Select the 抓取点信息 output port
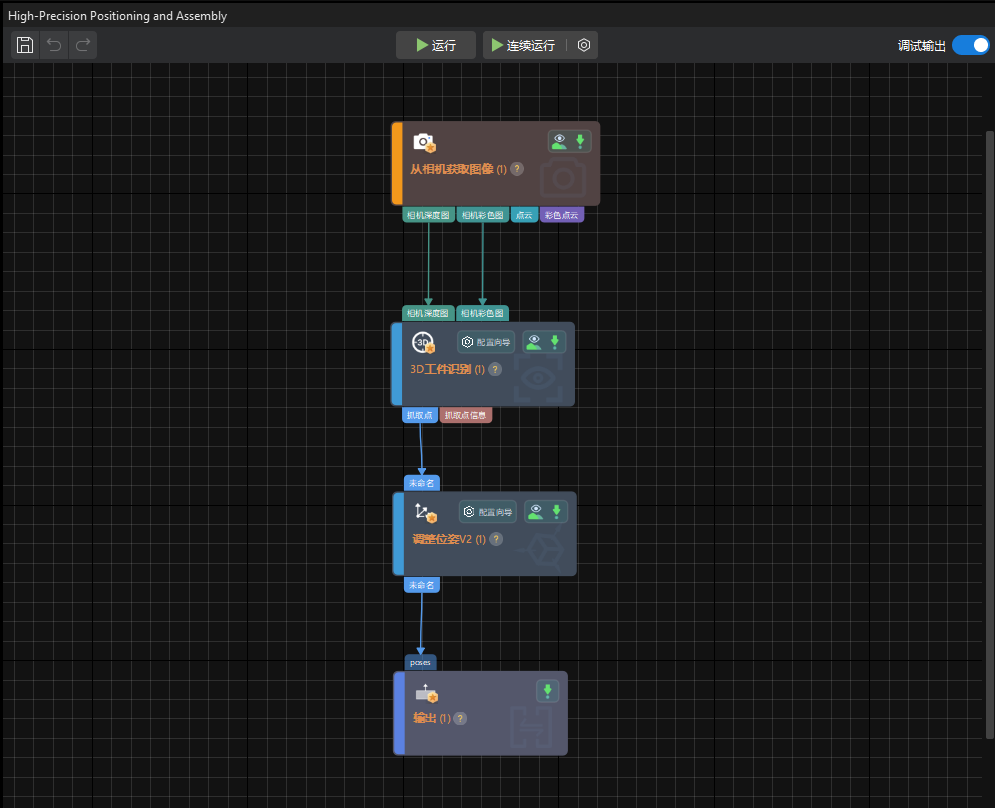Viewport: 995px width, 808px height. [x=465, y=415]
